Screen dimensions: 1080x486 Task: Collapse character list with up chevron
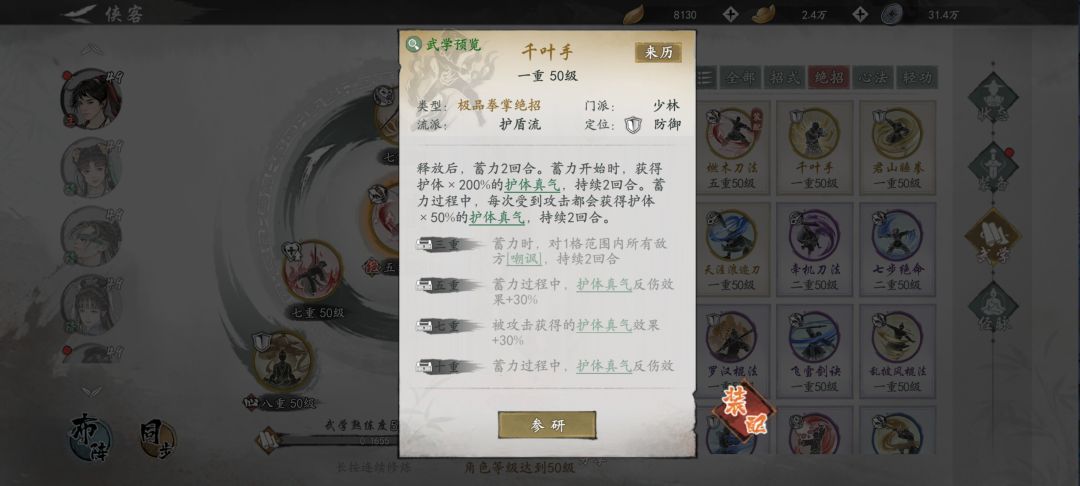[x=92, y=50]
